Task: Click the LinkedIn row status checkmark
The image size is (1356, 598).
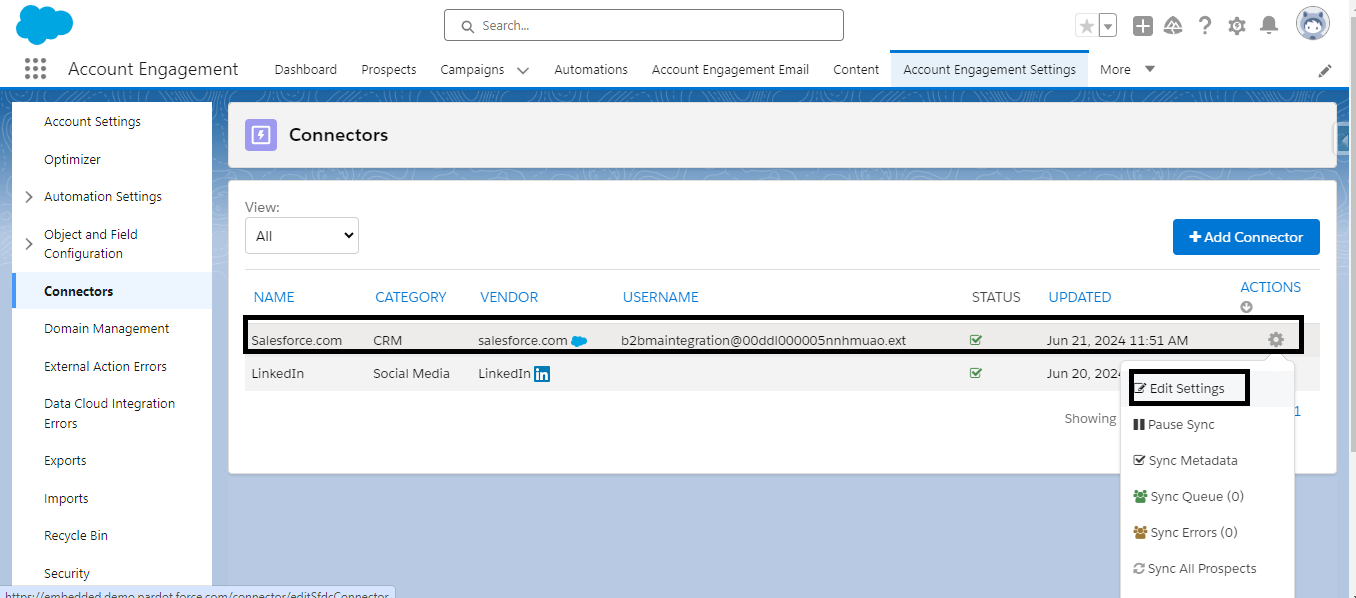Action: pos(976,373)
